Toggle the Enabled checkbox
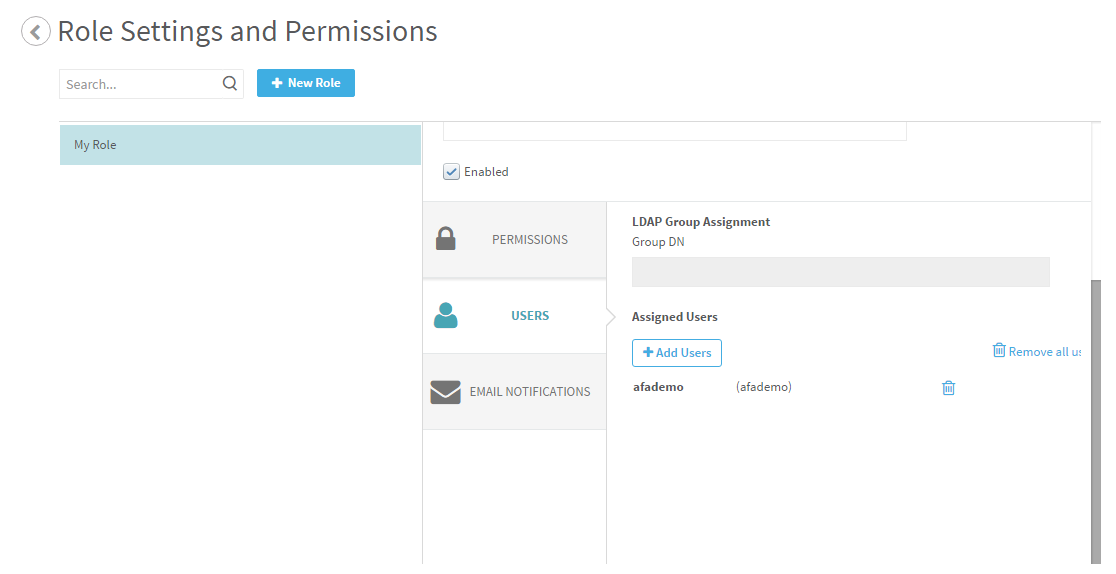 (452, 172)
